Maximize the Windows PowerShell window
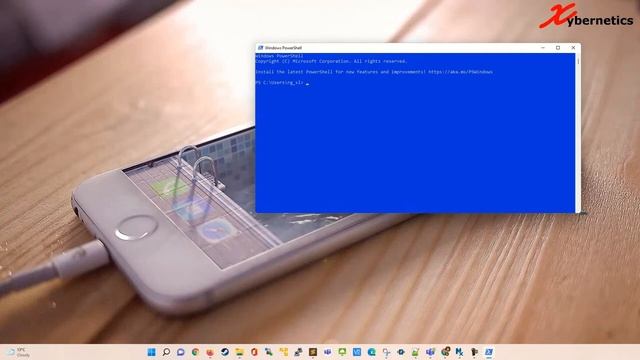 (558, 48)
